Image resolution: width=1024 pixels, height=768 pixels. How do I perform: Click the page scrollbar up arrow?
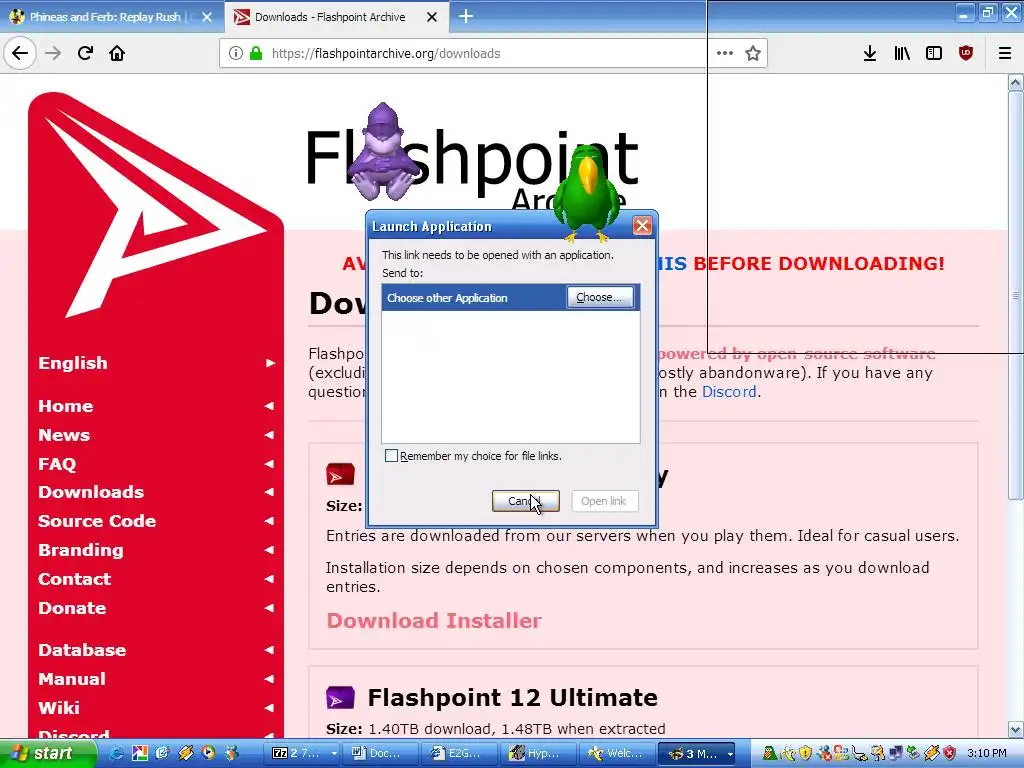1016,82
